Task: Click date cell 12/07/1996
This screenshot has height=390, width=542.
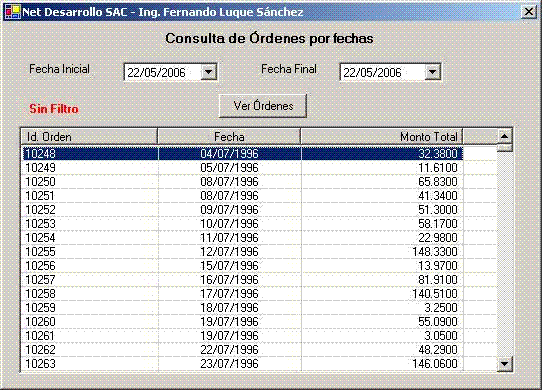Action: pyautogui.click(x=230, y=252)
